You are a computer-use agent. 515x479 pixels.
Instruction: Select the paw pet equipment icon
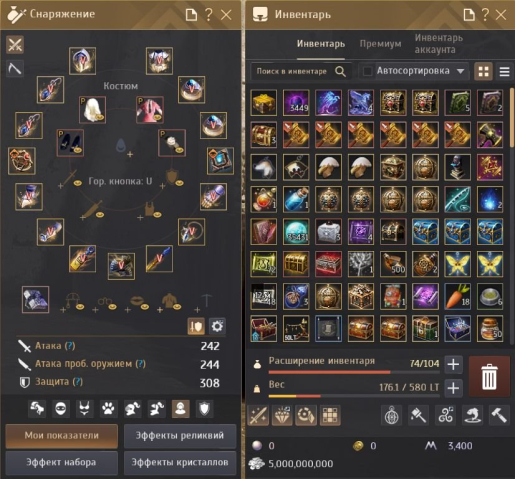click(108, 409)
